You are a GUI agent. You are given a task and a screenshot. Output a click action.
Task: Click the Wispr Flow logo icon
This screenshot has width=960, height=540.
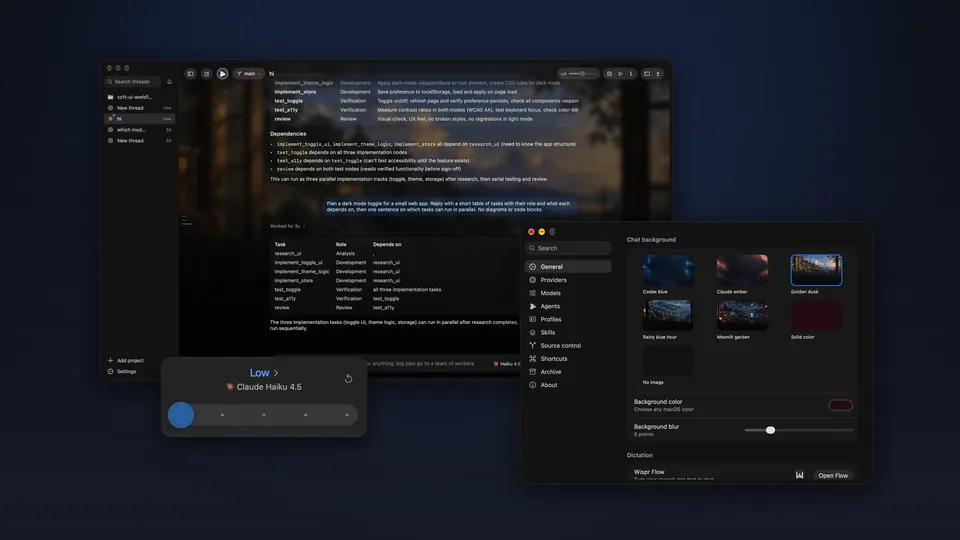pyautogui.click(x=799, y=476)
